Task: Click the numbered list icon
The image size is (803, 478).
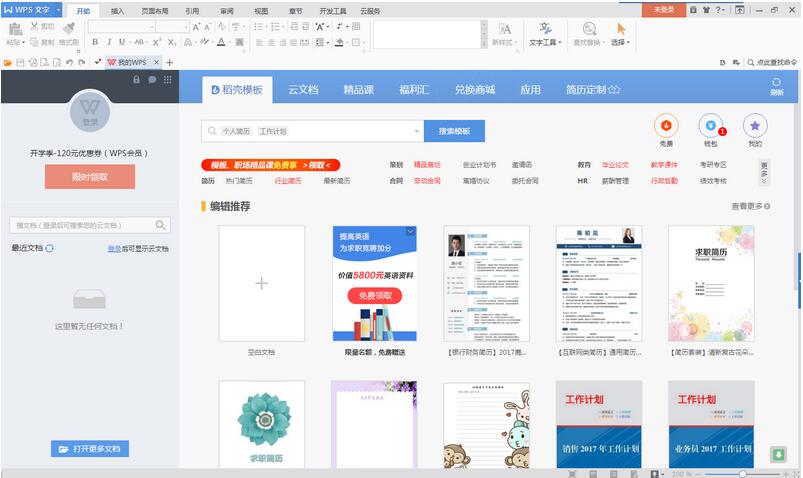Action: (275, 26)
